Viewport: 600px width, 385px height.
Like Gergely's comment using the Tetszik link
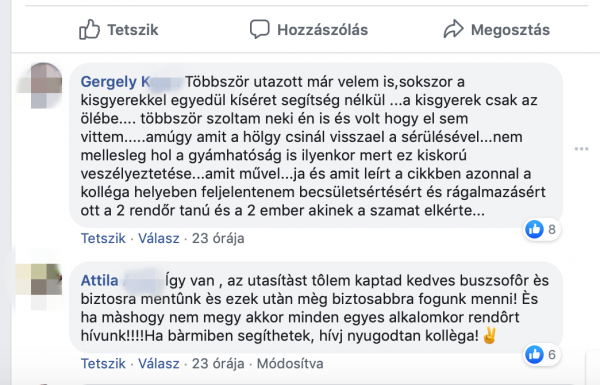coord(103,238)
